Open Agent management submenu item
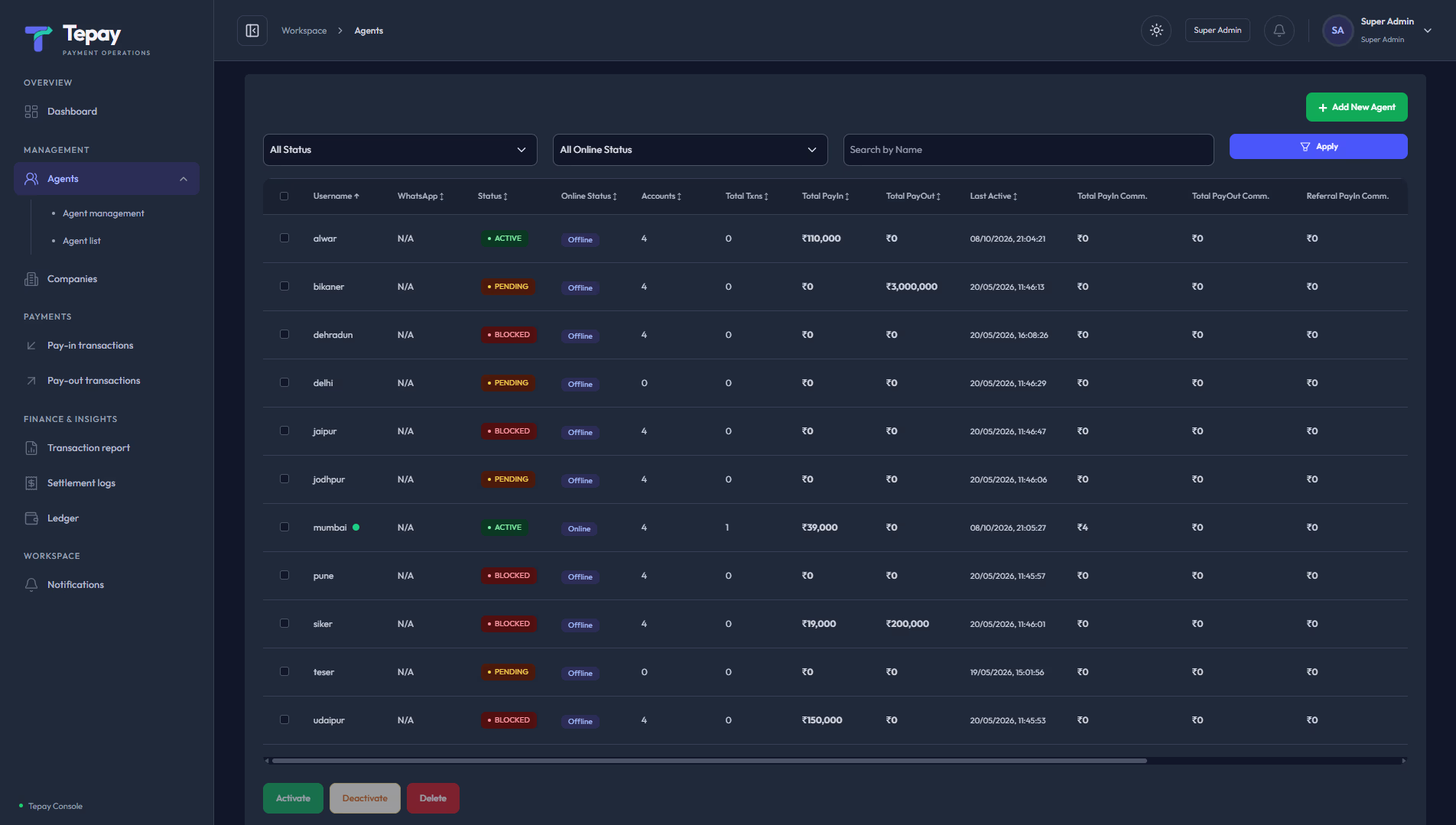Image resolution: width=1456 pixels, height=825 pixels. tap(103, 213)
